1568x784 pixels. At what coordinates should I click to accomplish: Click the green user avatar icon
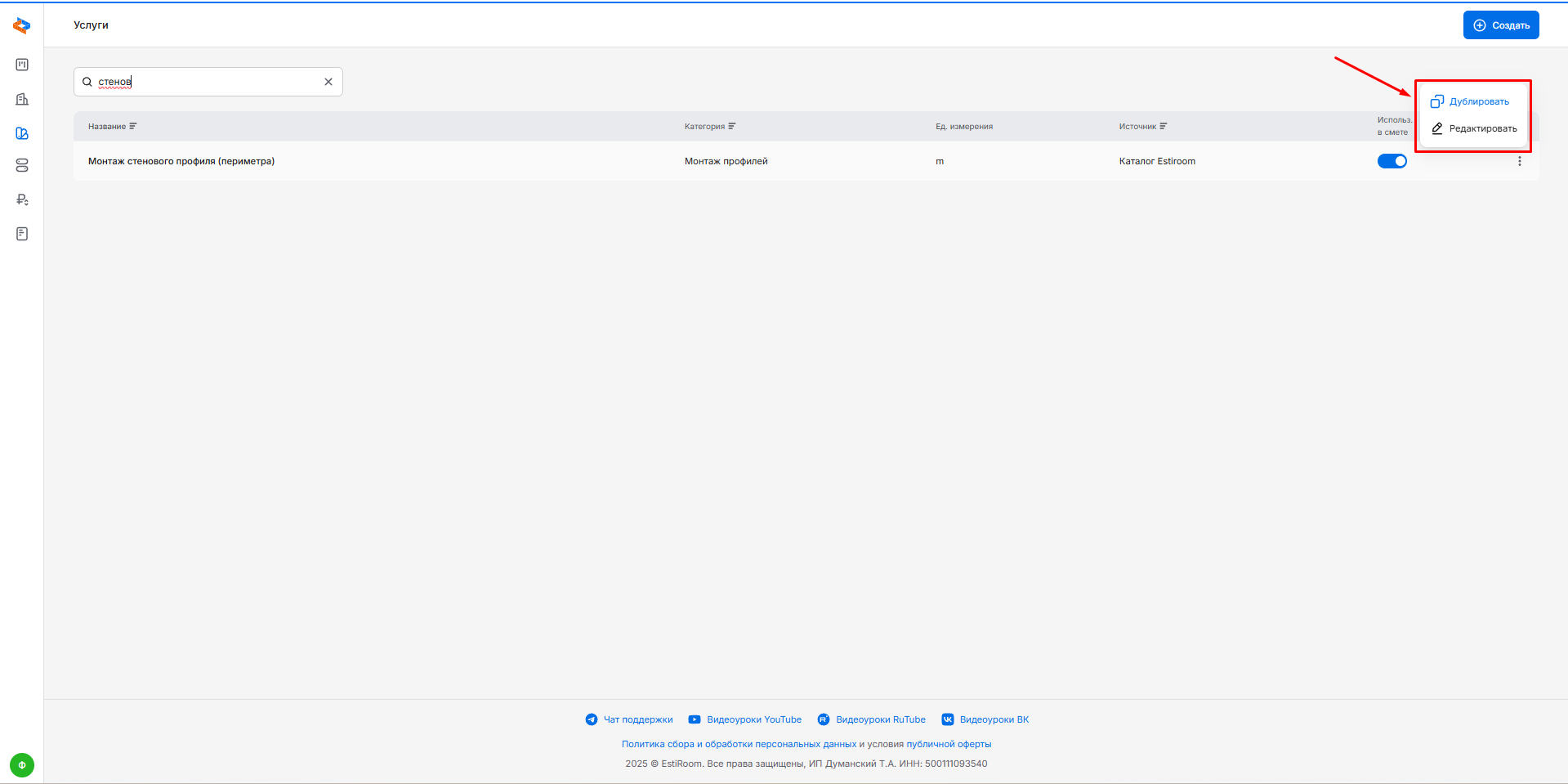22,765
